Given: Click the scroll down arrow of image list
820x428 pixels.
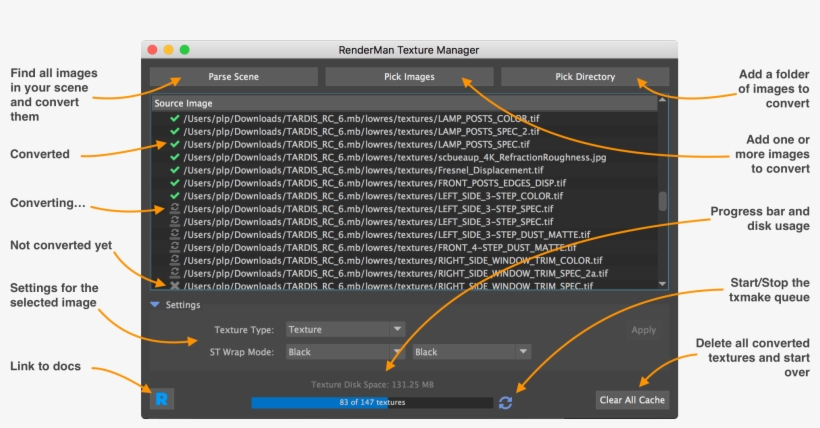Looking at the screenshot, I should pos(663,284).
